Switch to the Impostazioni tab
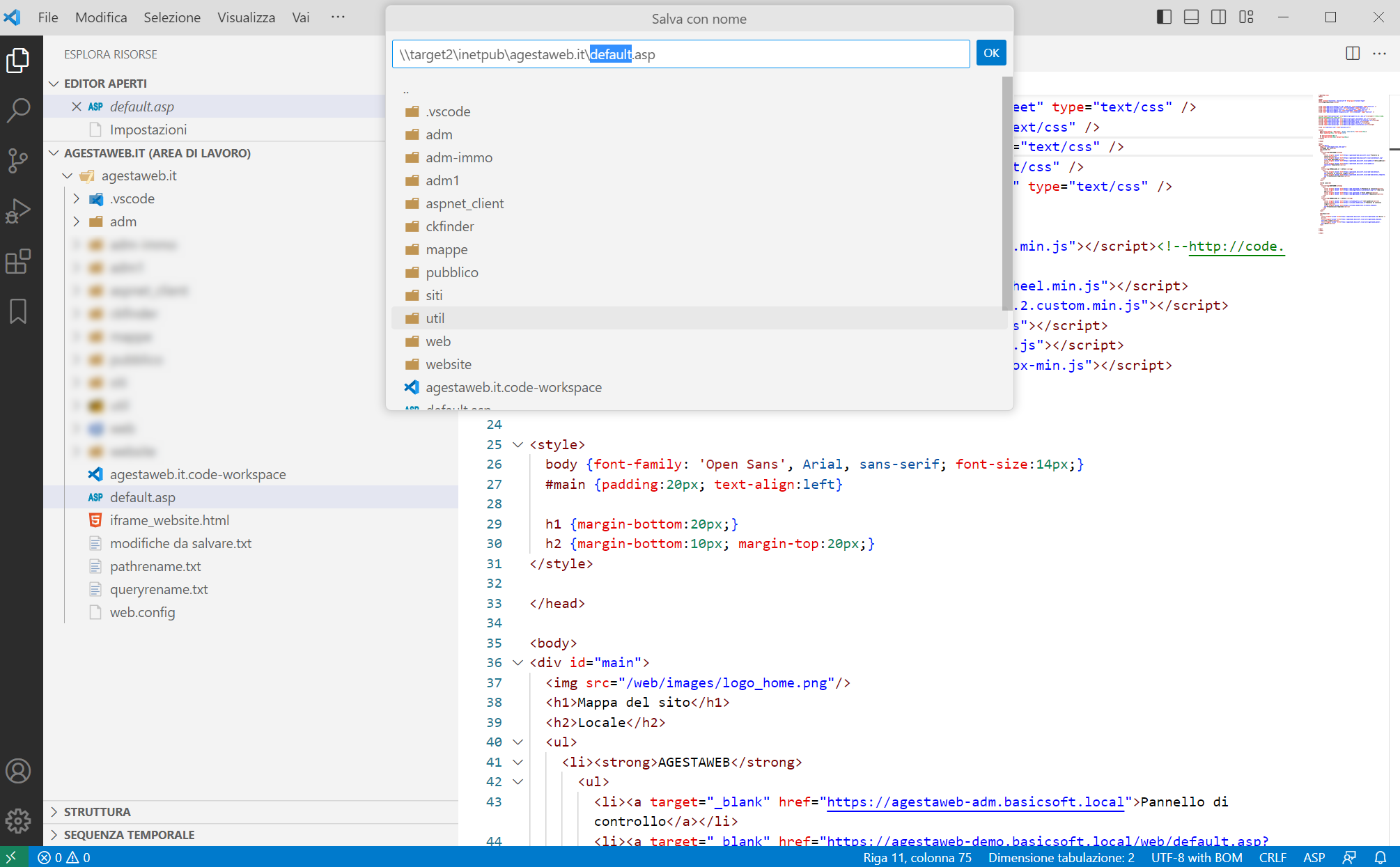 click(x=148, y=129)
